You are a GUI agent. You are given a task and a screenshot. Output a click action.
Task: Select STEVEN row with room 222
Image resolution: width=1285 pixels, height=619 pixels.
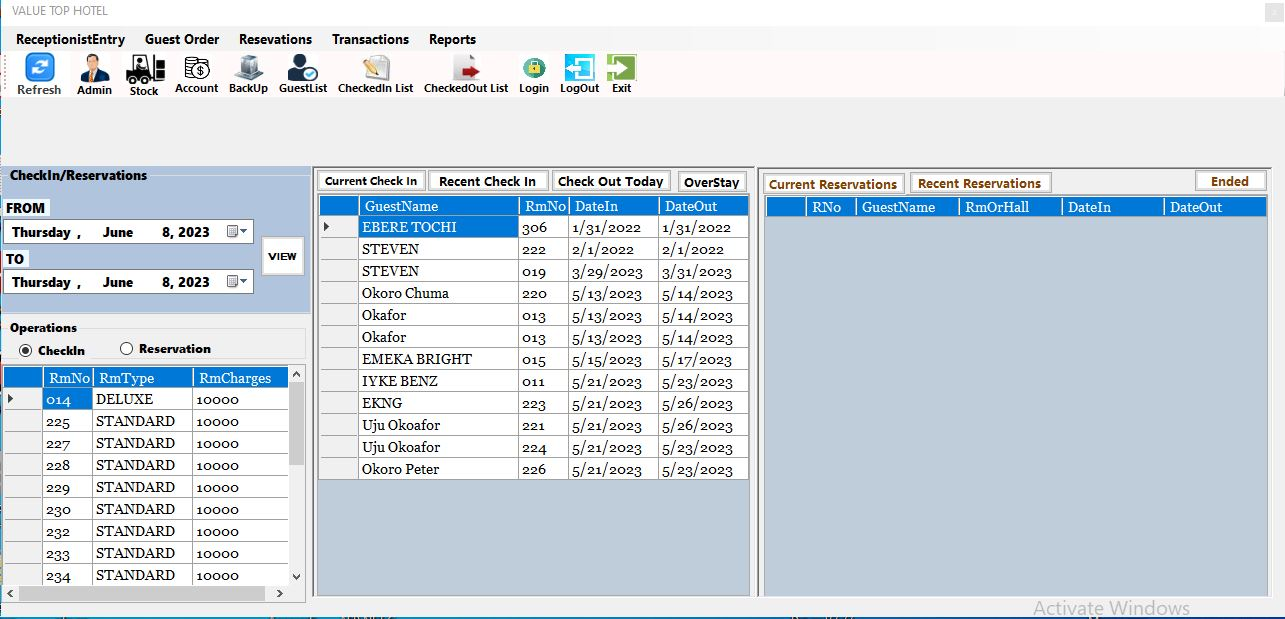click(533, 249)
